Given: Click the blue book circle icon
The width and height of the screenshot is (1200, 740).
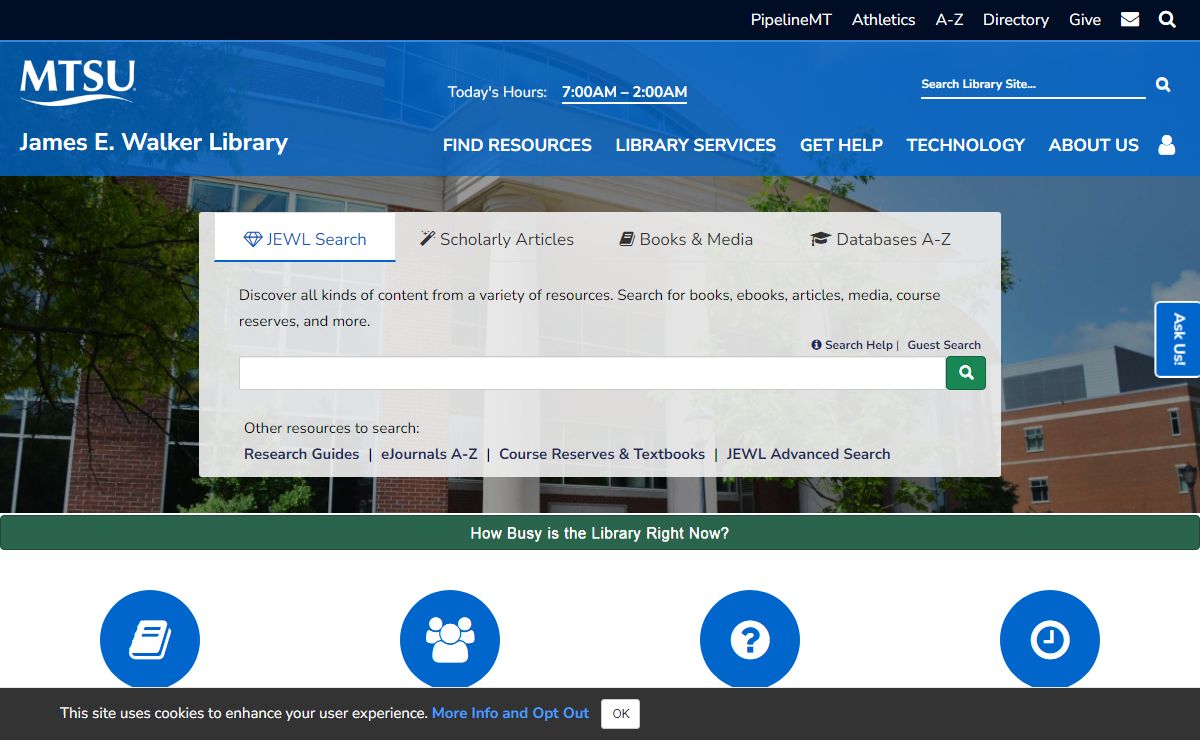Looking at the screenshot, I should coord(150,640).
